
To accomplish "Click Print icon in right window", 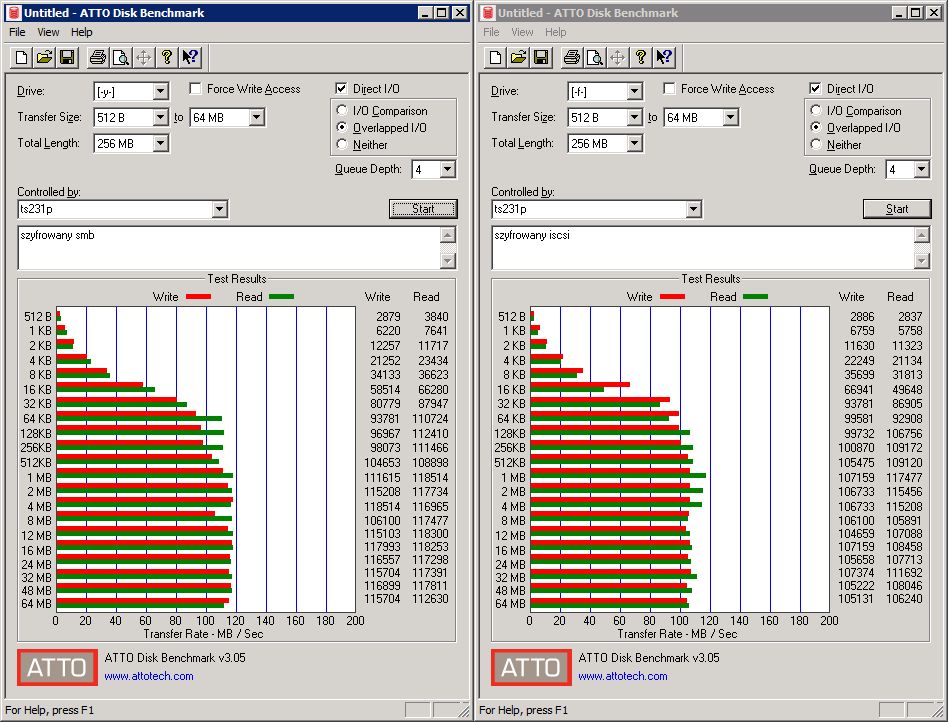I will coord(571,57).
